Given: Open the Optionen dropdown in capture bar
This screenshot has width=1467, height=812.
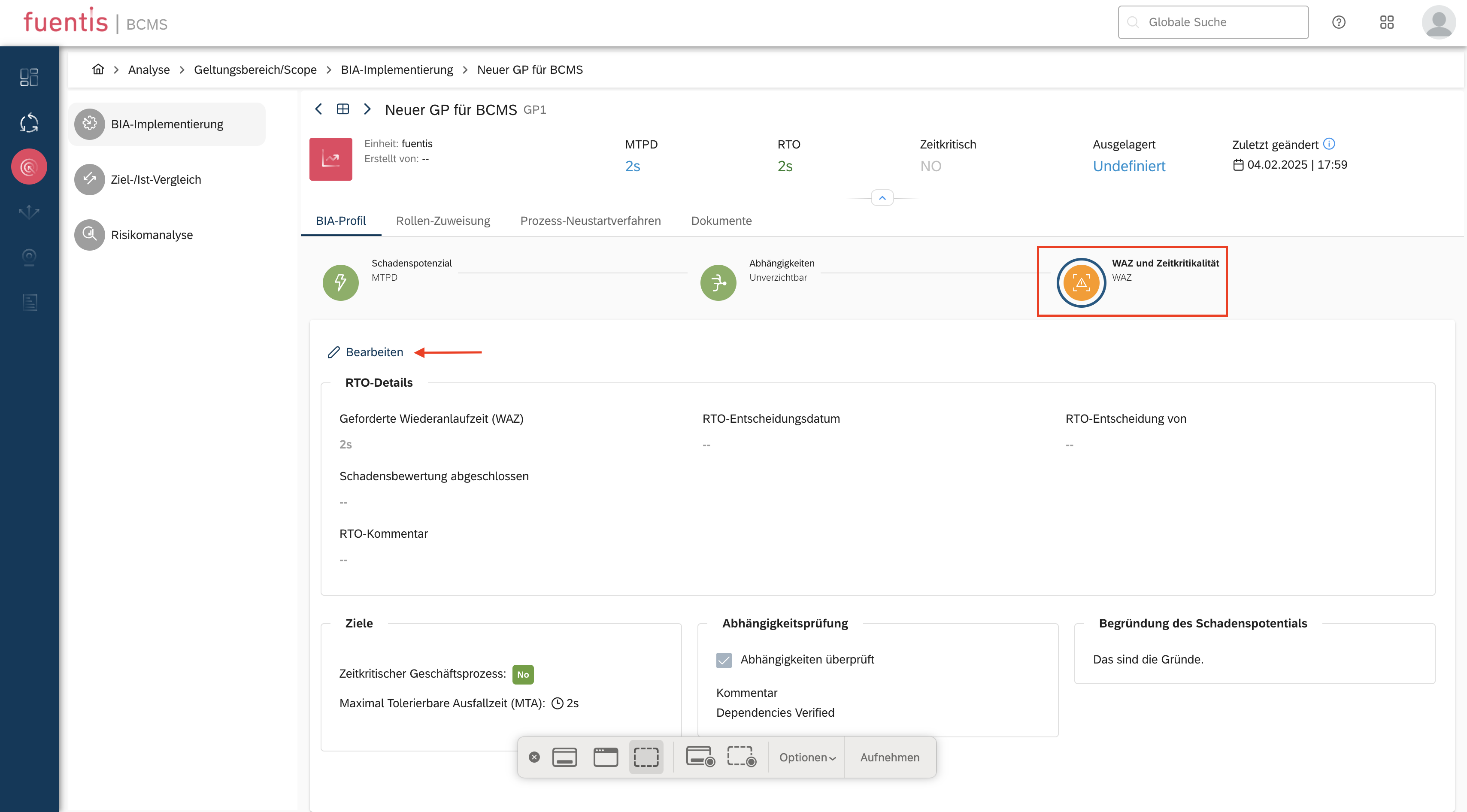Looking at the screenshot, I should [807, 757].
